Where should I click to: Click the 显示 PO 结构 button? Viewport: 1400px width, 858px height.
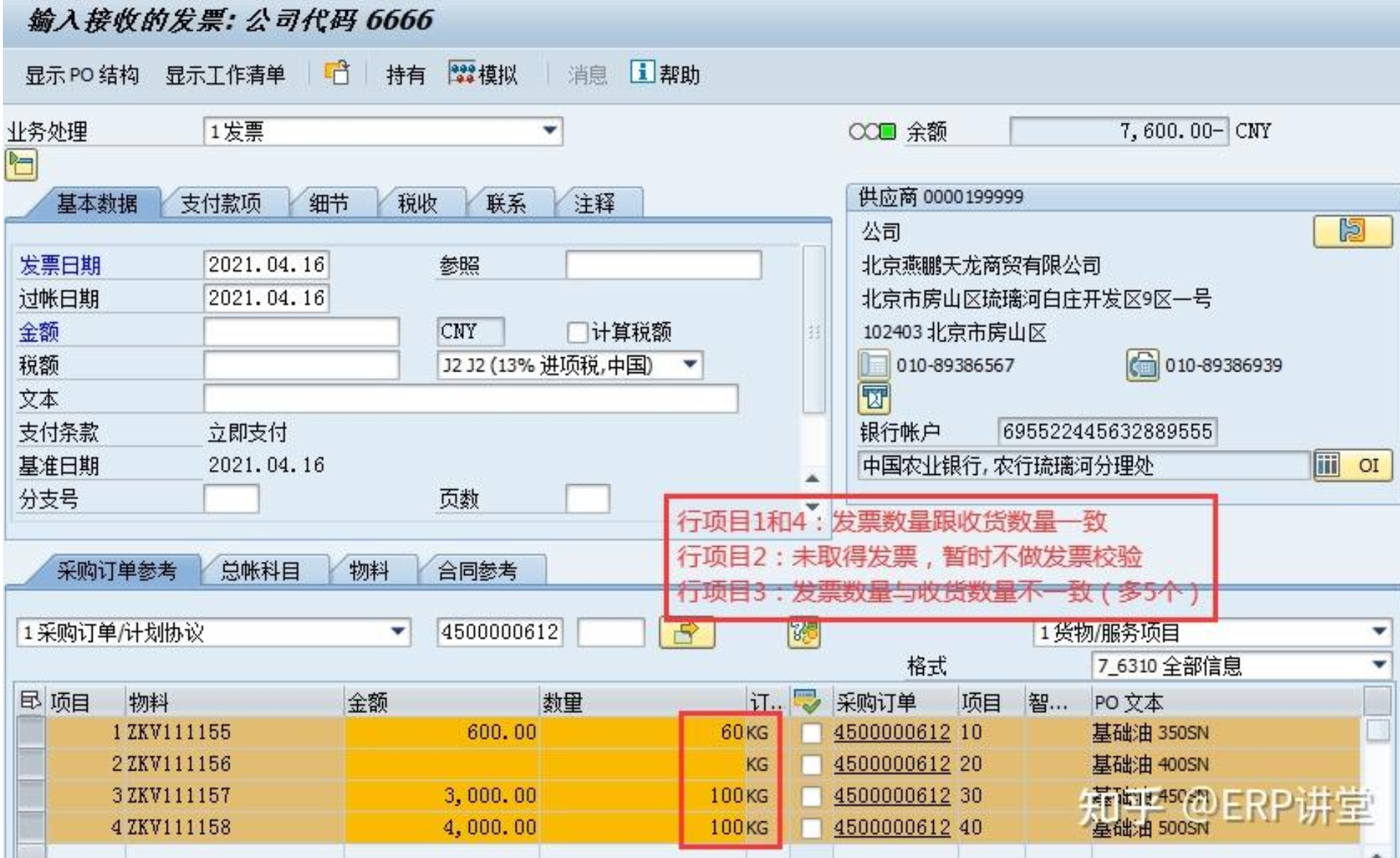tap(82, 75)
